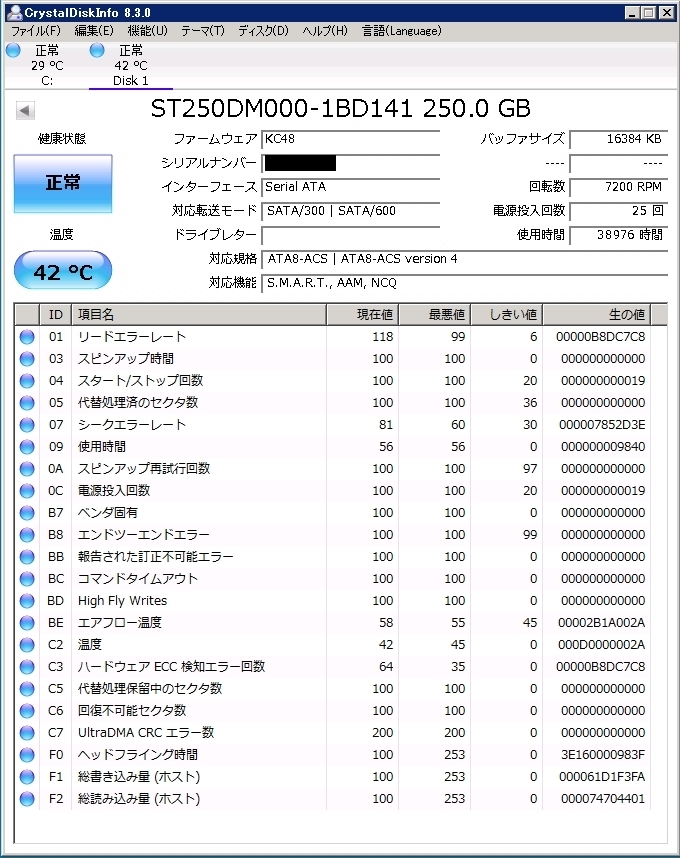The image size is (680, 858).
Task: Click the 項目名 column header
Action: [199, 315]
